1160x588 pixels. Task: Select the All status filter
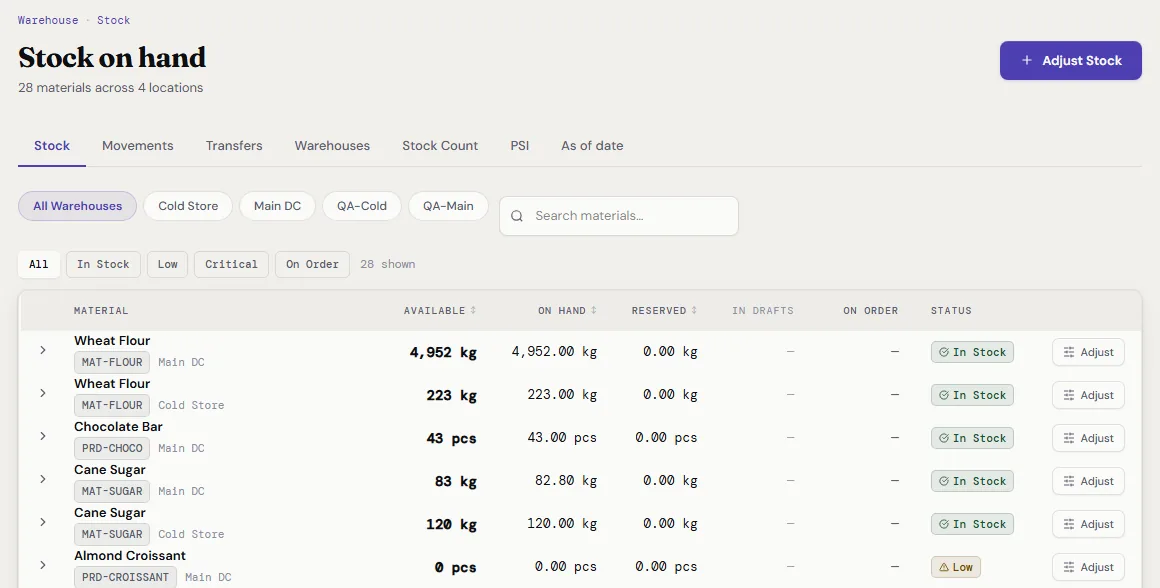click(38, 264)
